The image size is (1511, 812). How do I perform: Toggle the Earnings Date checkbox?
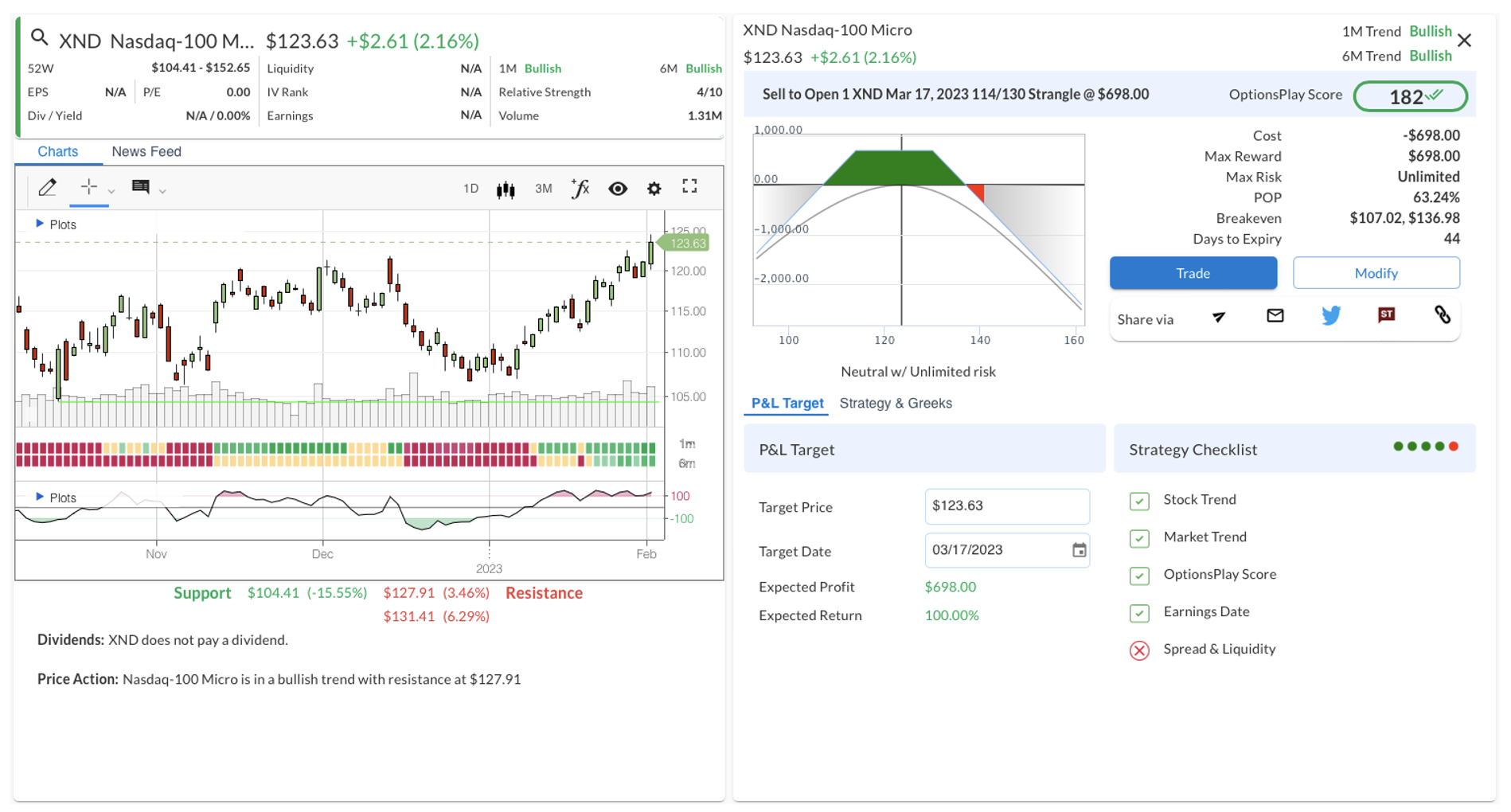pos(1139,613)
